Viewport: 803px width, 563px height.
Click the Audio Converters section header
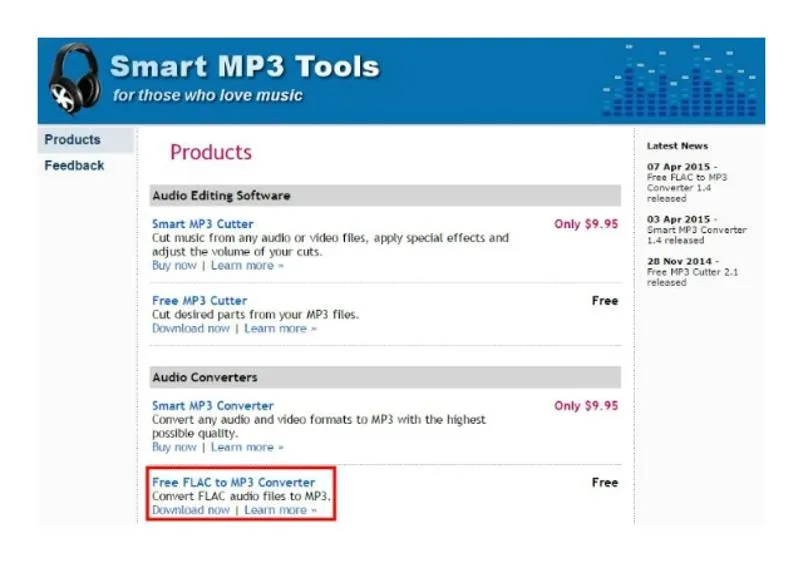pos(385,378)
